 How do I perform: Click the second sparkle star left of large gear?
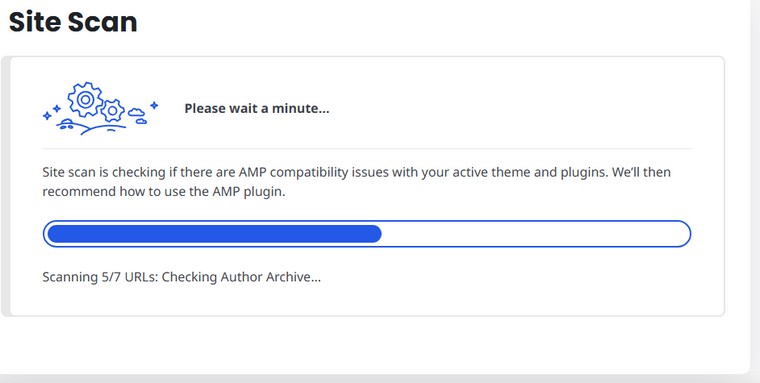[57, 109]
